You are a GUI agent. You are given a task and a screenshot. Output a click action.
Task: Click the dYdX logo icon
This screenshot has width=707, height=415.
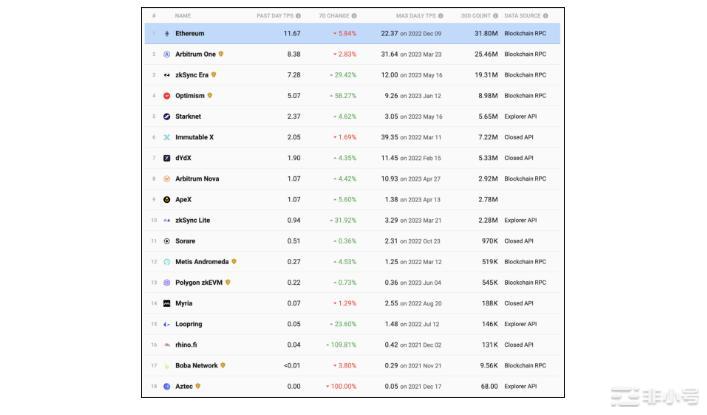(166, 158)
